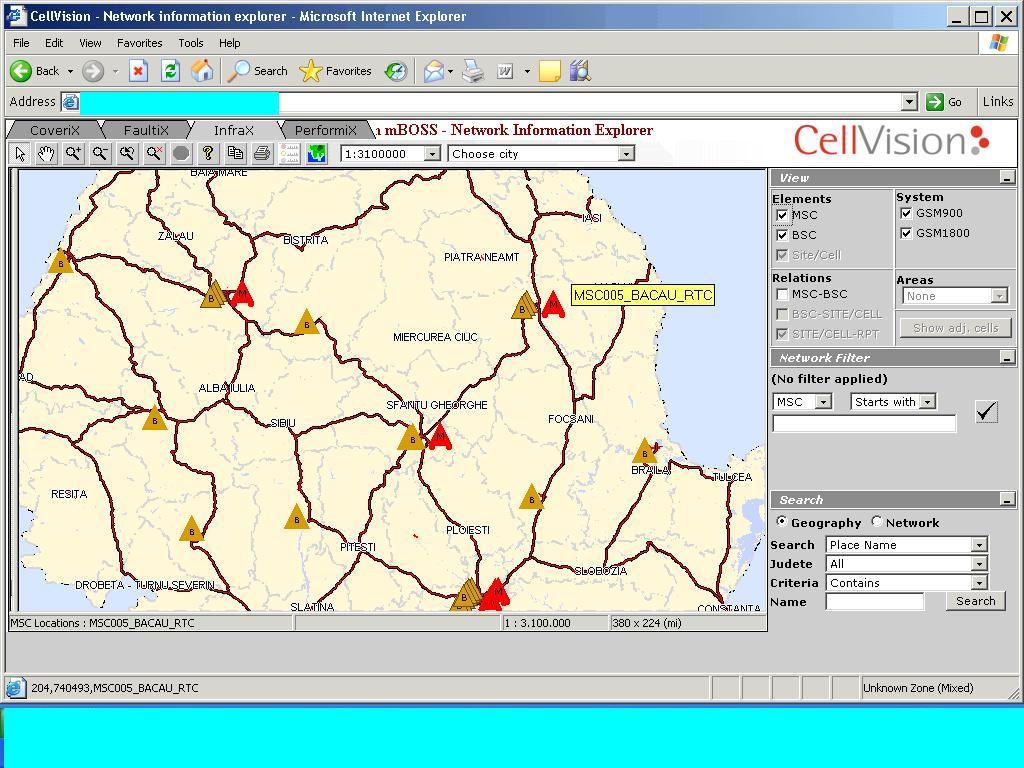Click the Go button
The width and height of the screenshot is (1024, 768).
[944, 102]
